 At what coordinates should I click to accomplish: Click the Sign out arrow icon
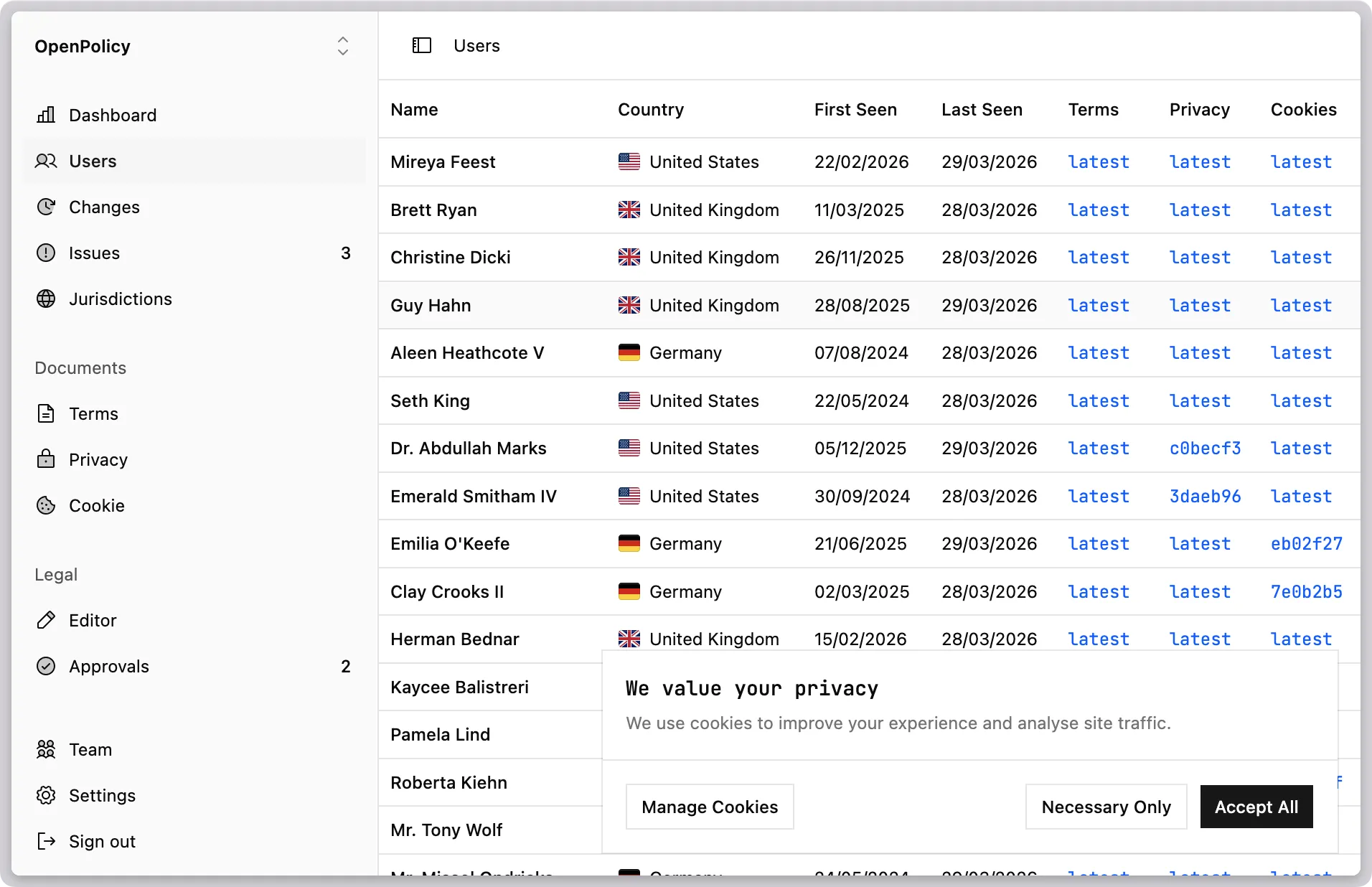click(x=46, y=841)
